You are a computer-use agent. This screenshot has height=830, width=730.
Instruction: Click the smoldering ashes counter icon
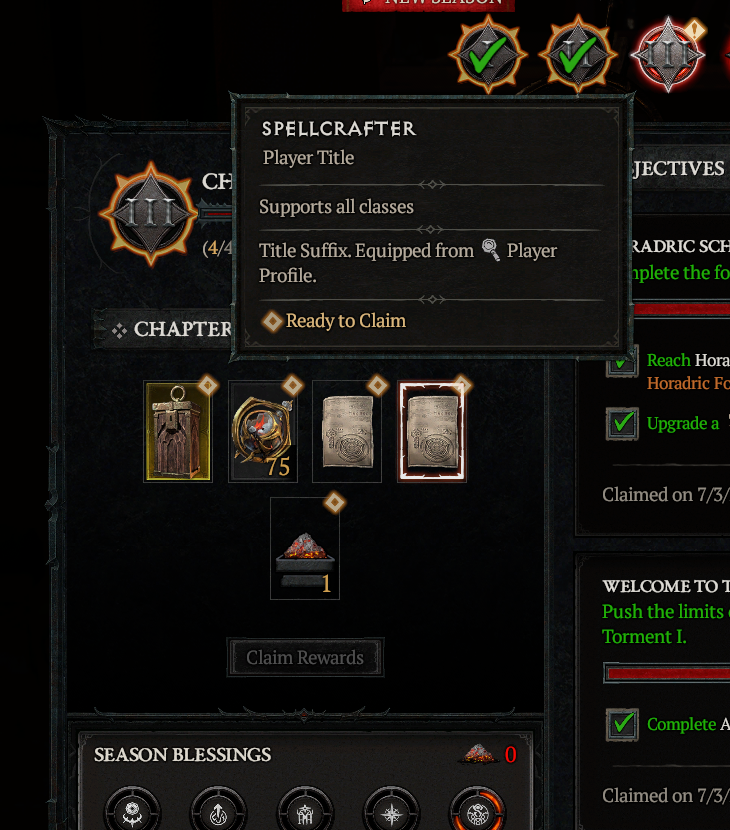(479, 754)
